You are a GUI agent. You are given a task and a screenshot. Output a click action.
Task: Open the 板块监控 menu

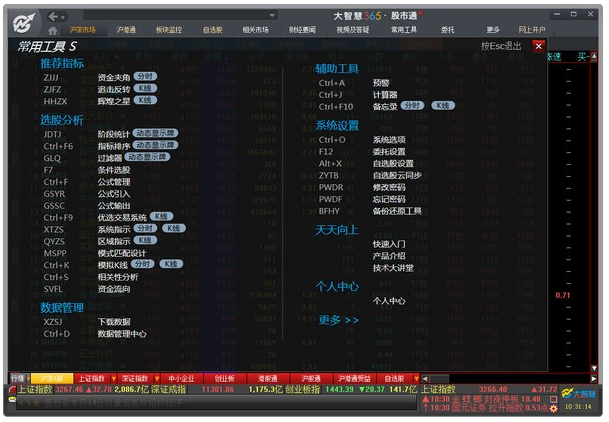click(169, 30)
